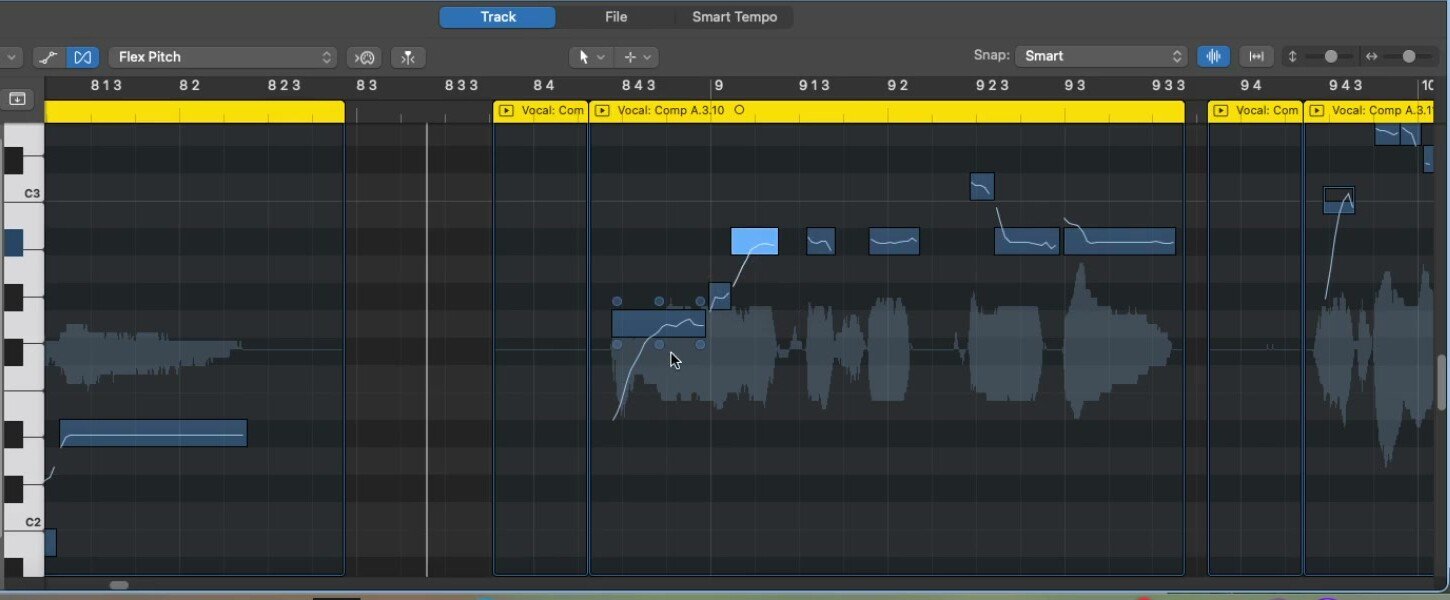The height and width of the screenshot is (600, 1450).
Task: Open the Snap Smart dropdown
Action: 1101,56
